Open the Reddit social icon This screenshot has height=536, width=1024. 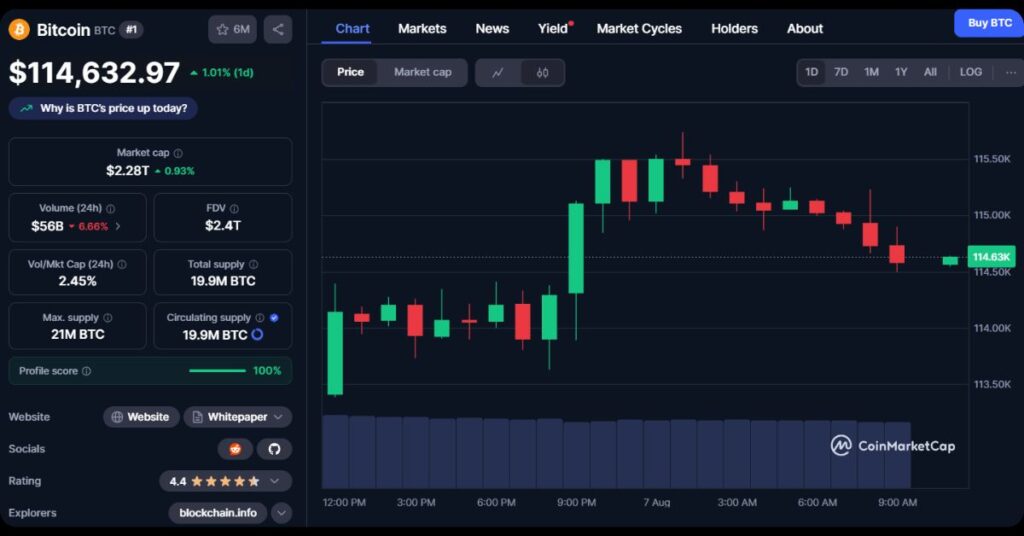(x=235, y=449)
